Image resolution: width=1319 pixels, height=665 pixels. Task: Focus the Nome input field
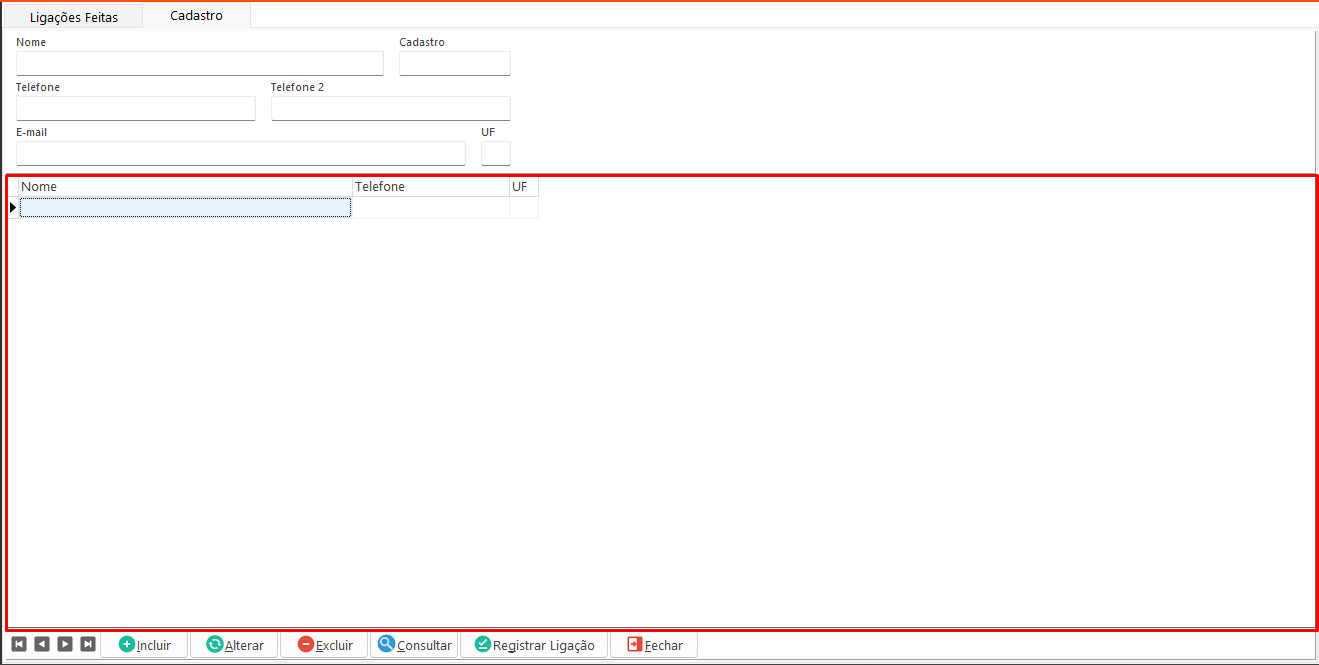(x=200, y=64)
